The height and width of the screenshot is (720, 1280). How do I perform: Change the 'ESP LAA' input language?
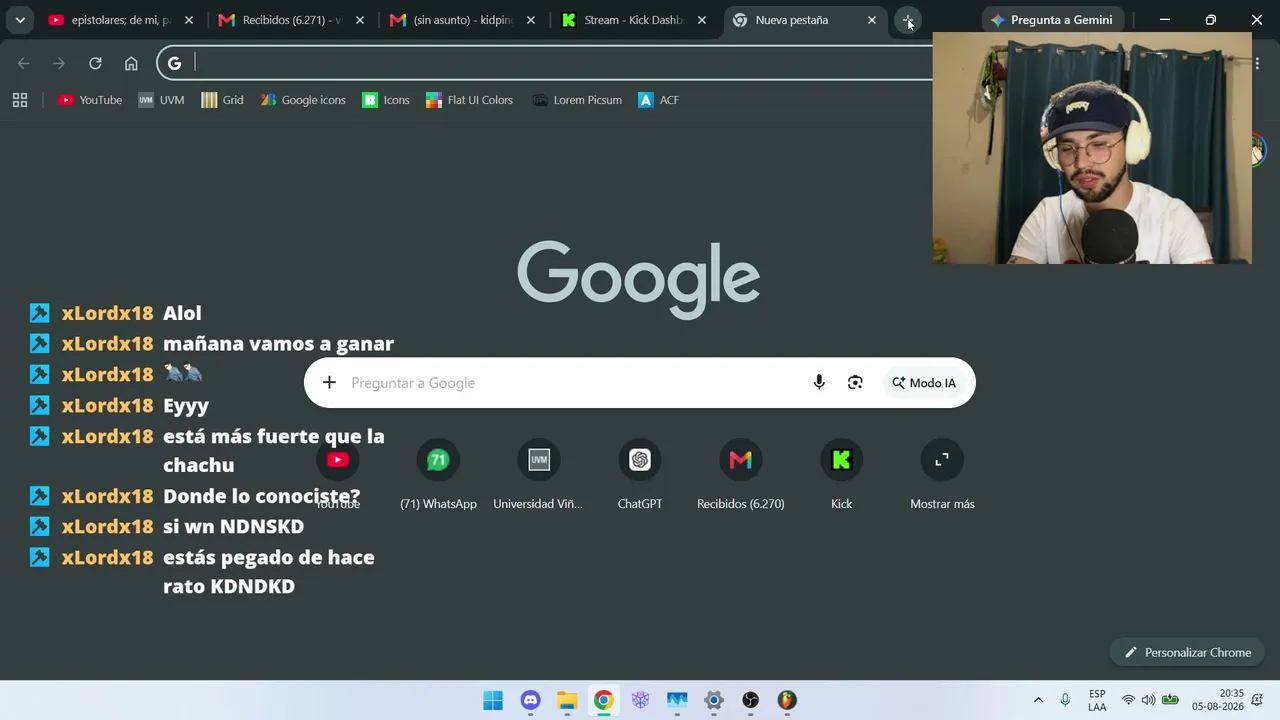(x=1097, y=700)
